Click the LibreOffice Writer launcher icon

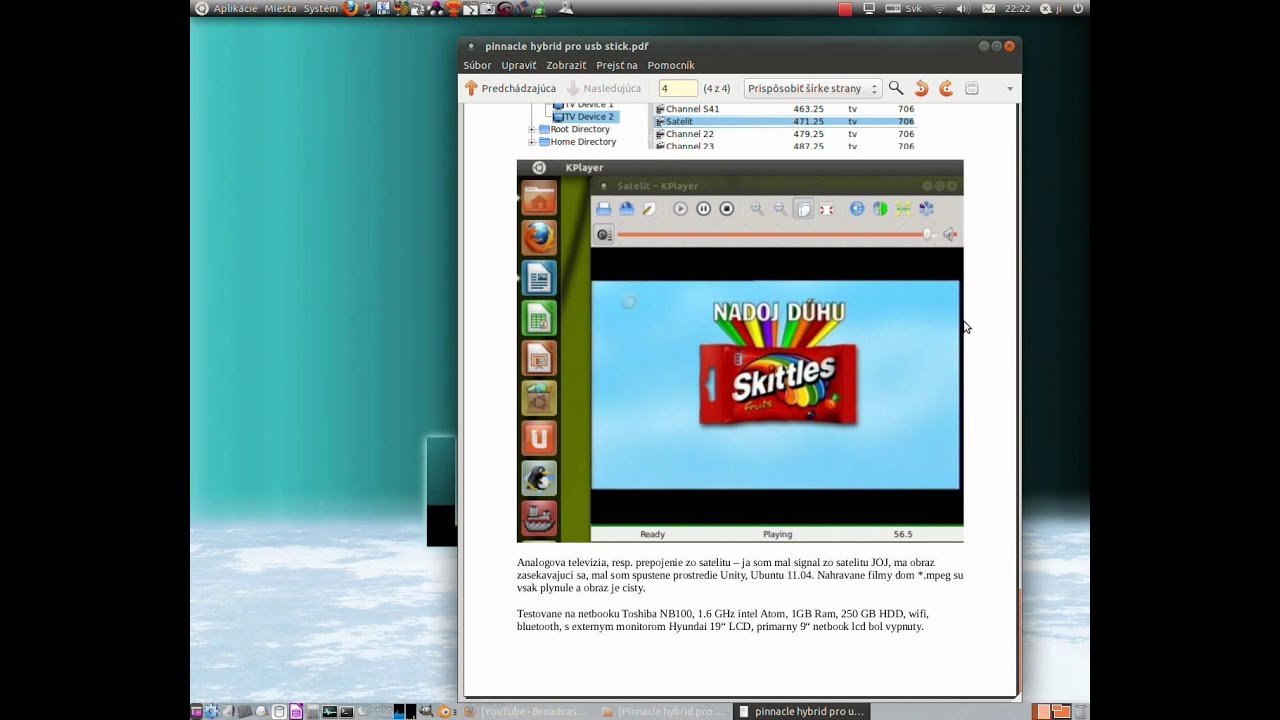pyautogui.click(x=539, y=278)
